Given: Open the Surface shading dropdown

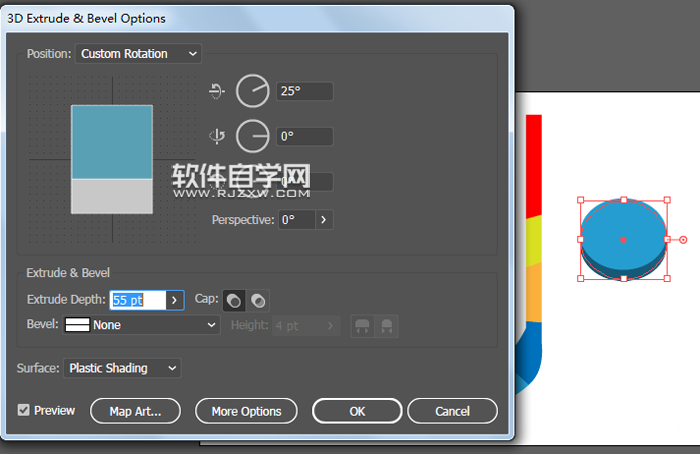Looking at the screenshot, I should 122,368.
